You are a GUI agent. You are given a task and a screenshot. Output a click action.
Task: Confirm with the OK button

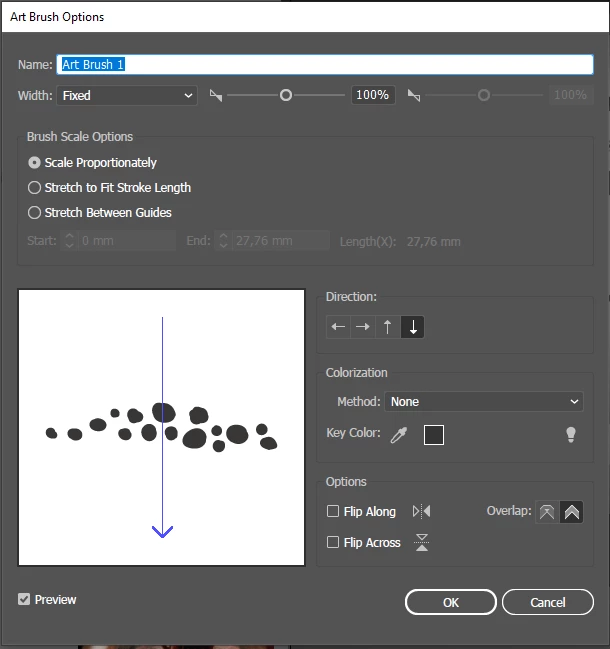451,602
